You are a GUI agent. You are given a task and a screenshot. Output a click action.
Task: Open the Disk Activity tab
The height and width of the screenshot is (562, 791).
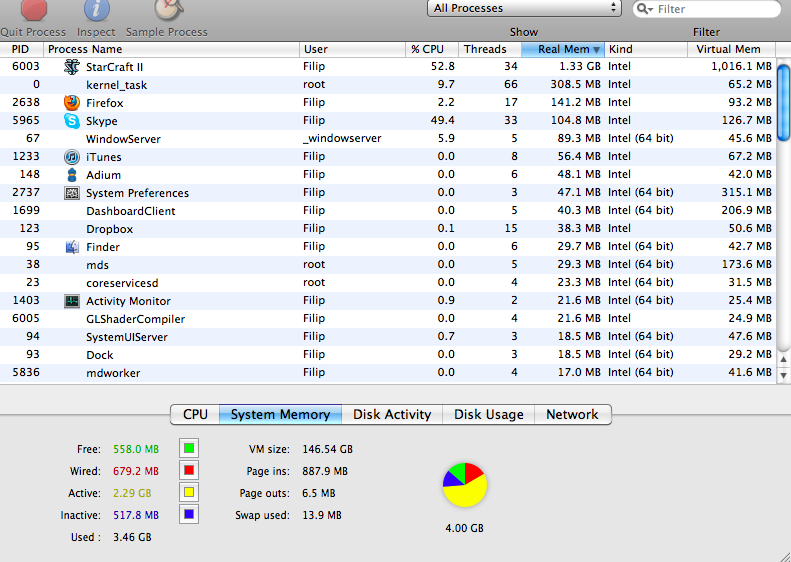pos(392,414)
